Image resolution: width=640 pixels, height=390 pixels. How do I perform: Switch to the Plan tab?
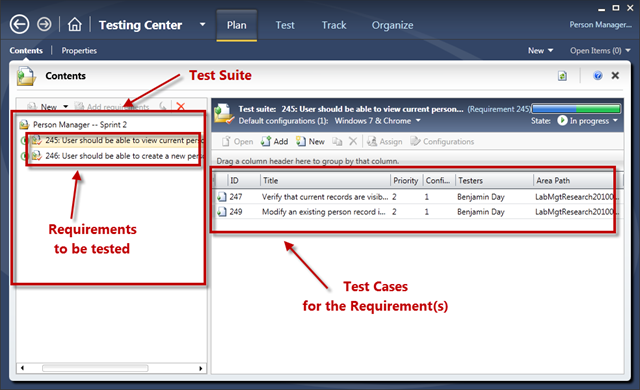[237, 25]
